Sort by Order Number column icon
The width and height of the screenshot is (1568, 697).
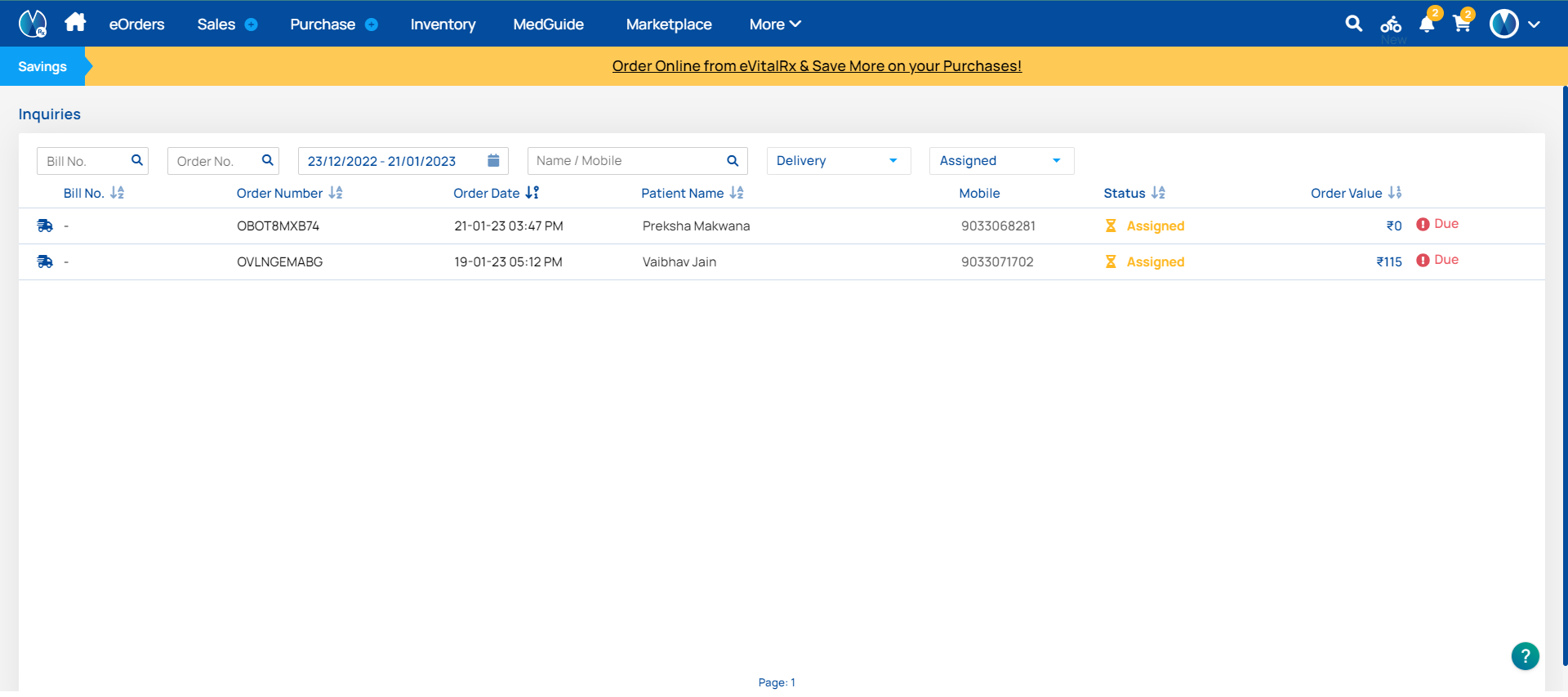[x=336, y=193]
